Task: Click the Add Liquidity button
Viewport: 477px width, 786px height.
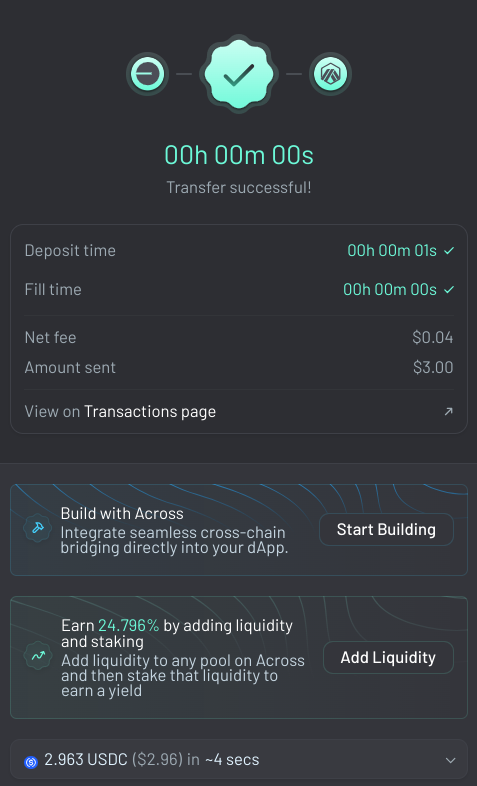Action: (x=388, y=657)
